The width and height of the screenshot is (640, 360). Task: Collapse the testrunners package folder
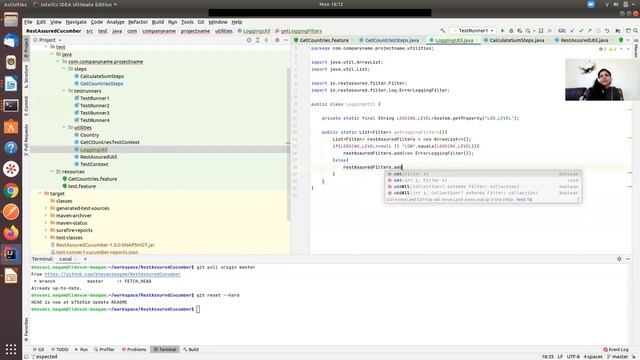coord(64,91)
